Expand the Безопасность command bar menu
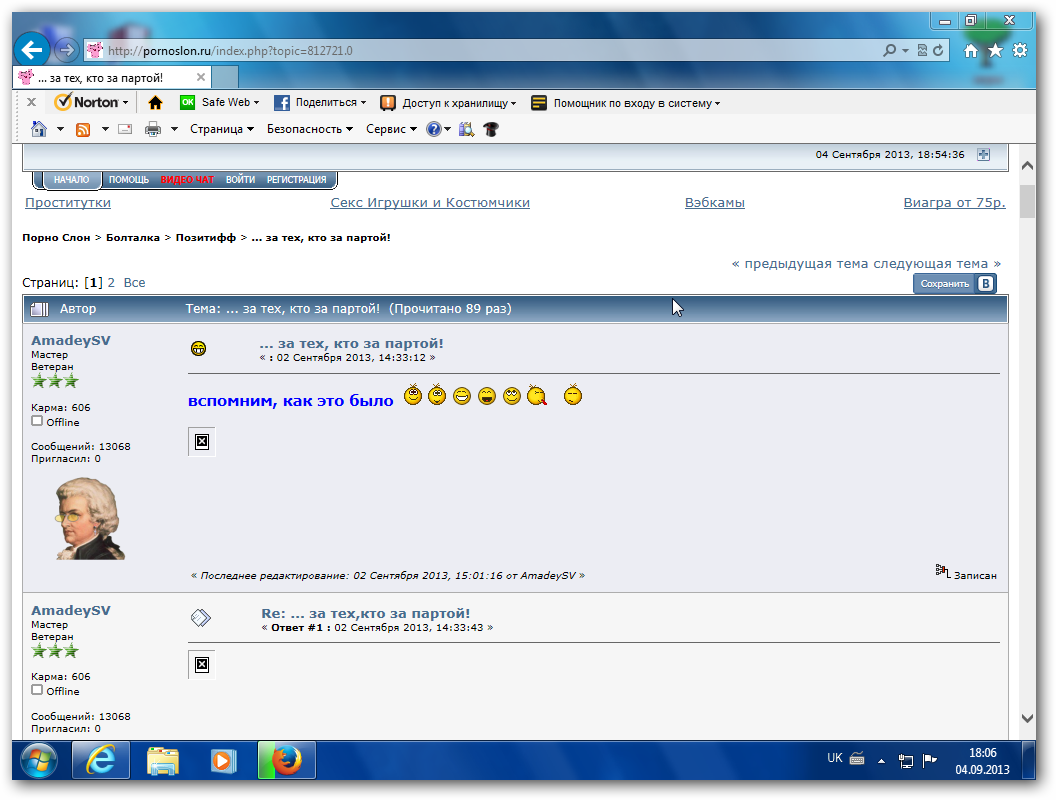The image size is (1056, 800). click(310, 129)
